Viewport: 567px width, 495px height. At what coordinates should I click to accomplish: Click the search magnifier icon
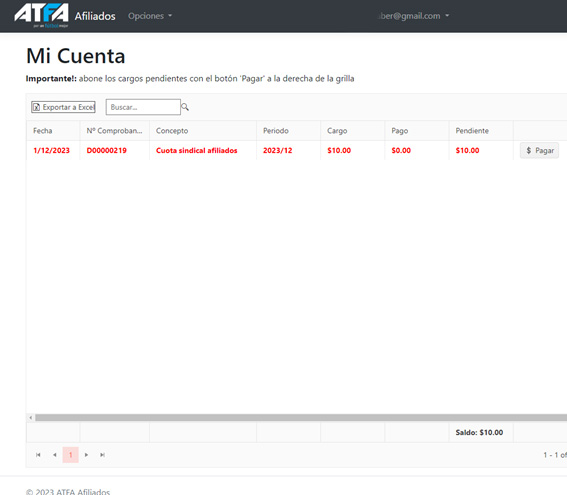click(185, 107)
